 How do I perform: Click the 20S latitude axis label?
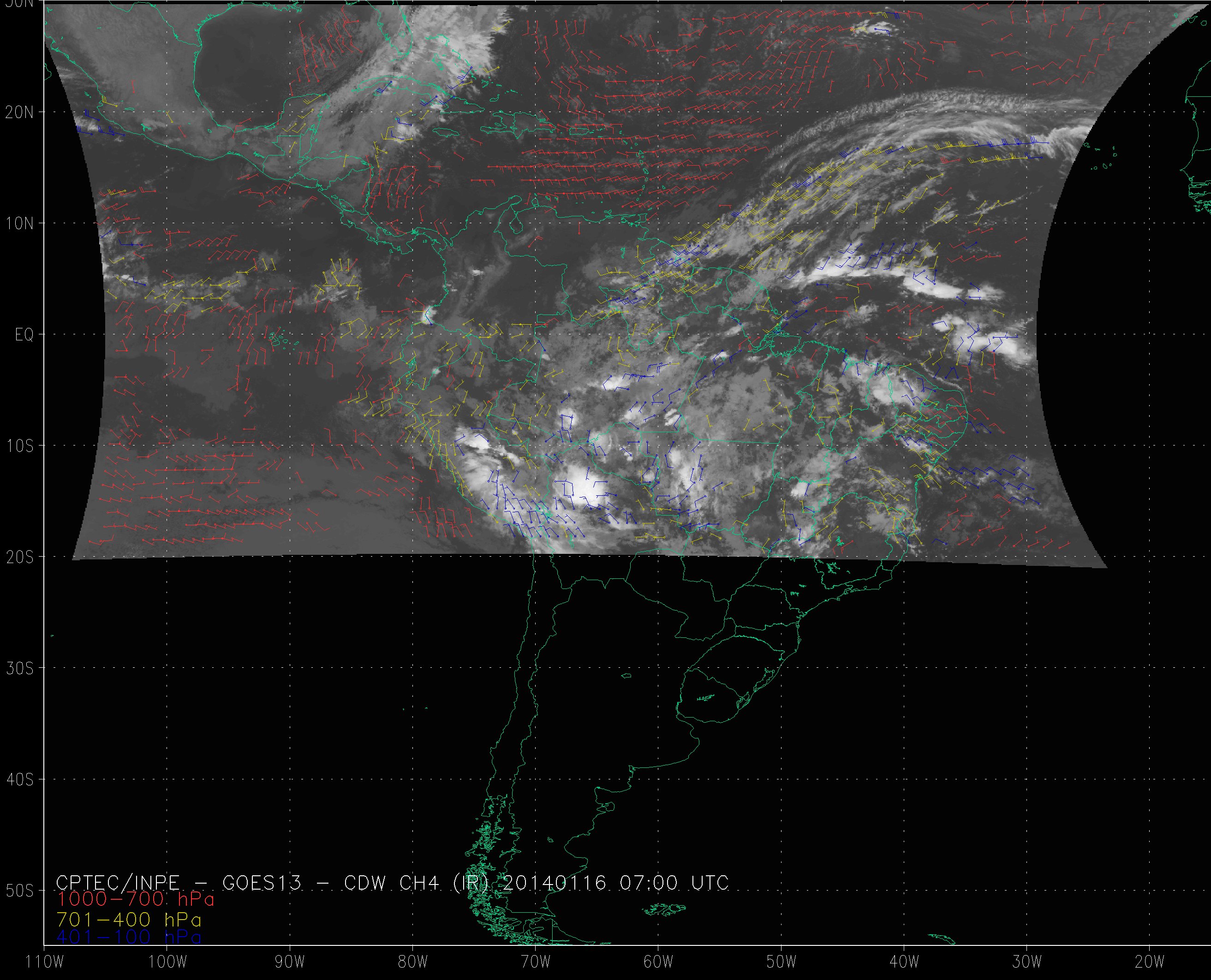pos(19,557)
